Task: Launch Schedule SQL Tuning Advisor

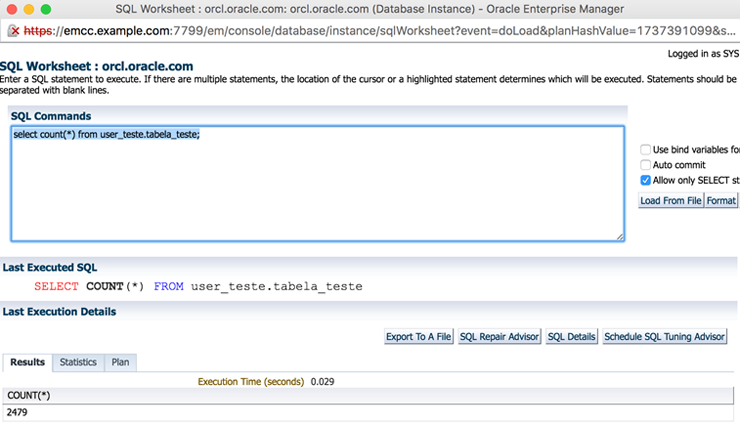Action: tap(664, 337)
